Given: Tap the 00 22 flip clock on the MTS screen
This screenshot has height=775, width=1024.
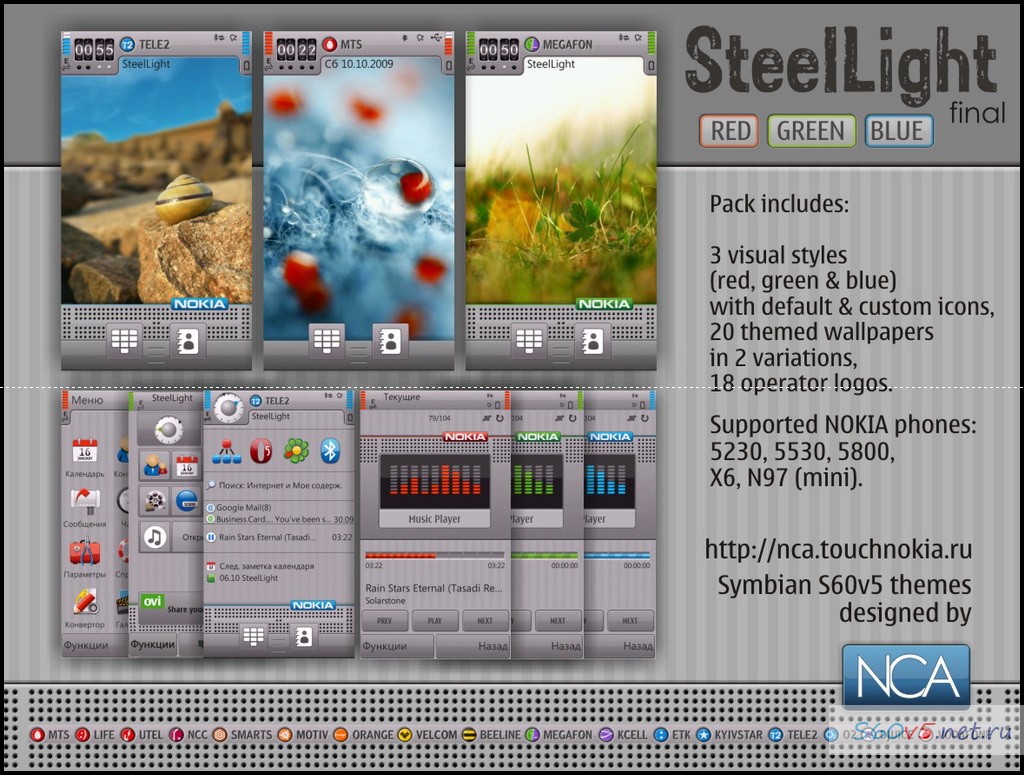Looking at the screenshot, I should point(296,50).
